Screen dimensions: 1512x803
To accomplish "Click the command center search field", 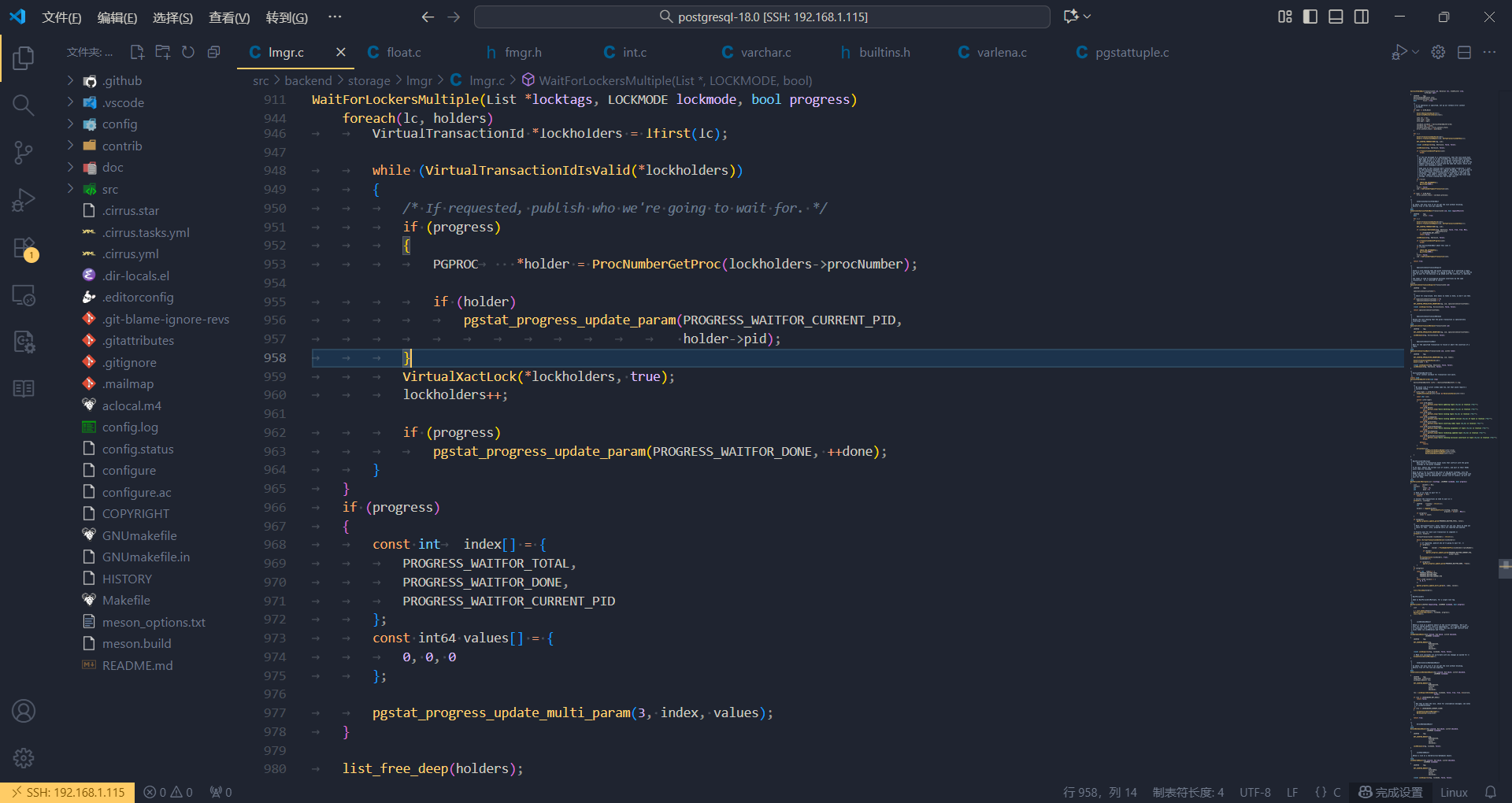I will coord(762,17).
